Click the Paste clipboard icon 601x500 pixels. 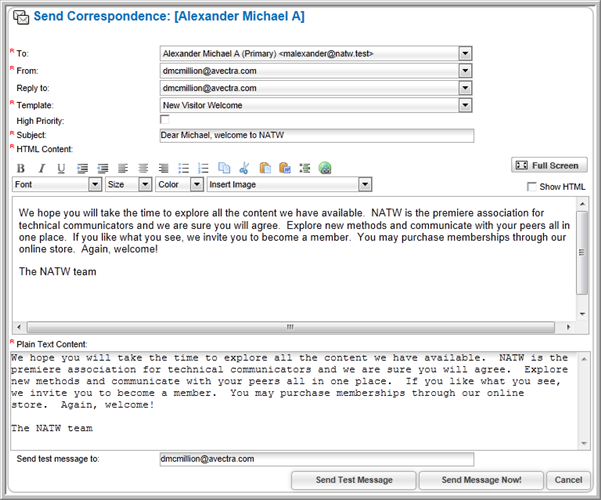point(265,168)
